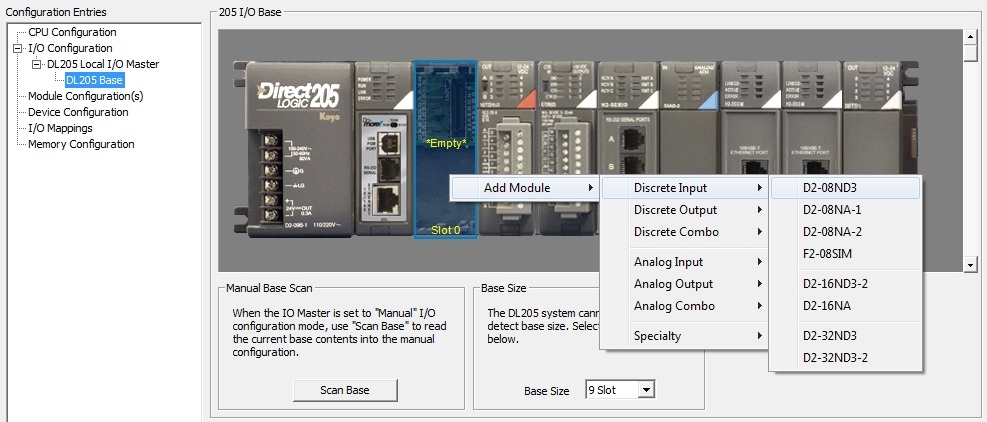Viewport: 987px width, 422px height.
Task: Collapse DL205 Local I/O Master node
Action: pyautogui.click(x=36, y=64)
